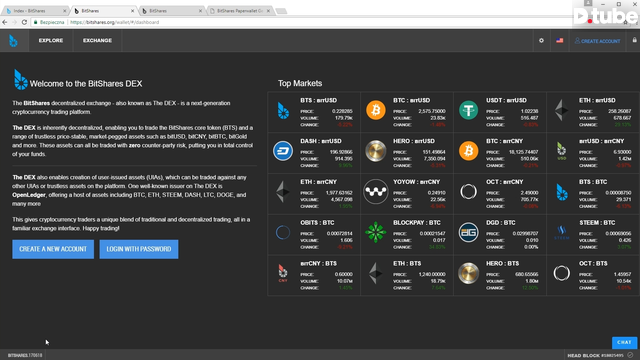Click the Dash icon for DASH : bitUSD
Screen dimensions: 640x360
click(283, 151)
